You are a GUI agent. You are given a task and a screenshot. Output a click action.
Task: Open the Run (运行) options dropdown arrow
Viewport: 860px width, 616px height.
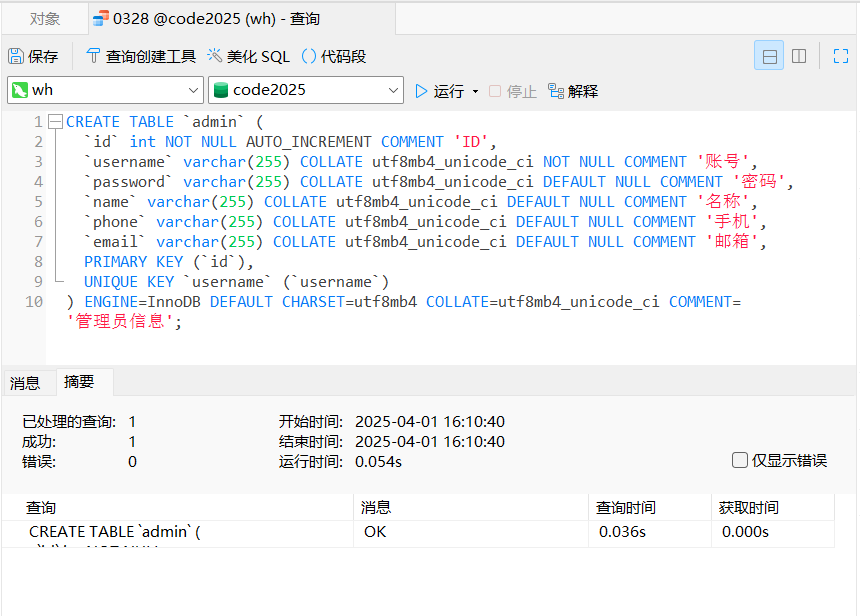(475, 91)
